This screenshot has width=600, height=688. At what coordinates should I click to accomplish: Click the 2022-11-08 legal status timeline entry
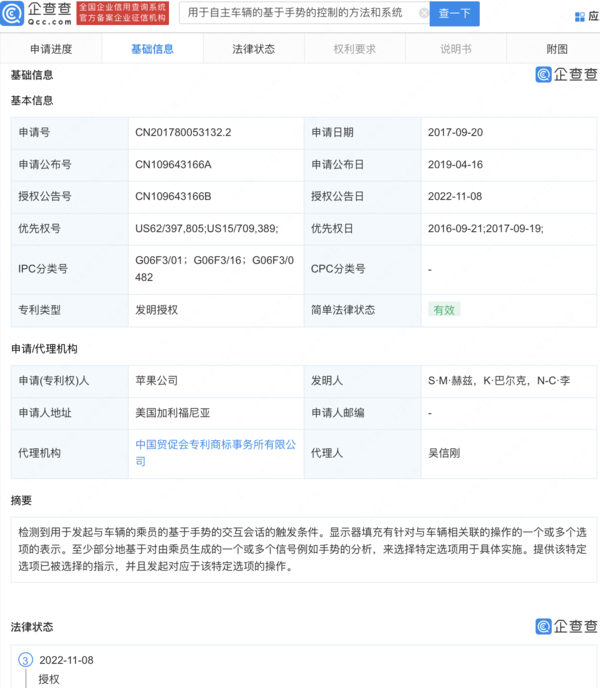(x=66, y=660)
